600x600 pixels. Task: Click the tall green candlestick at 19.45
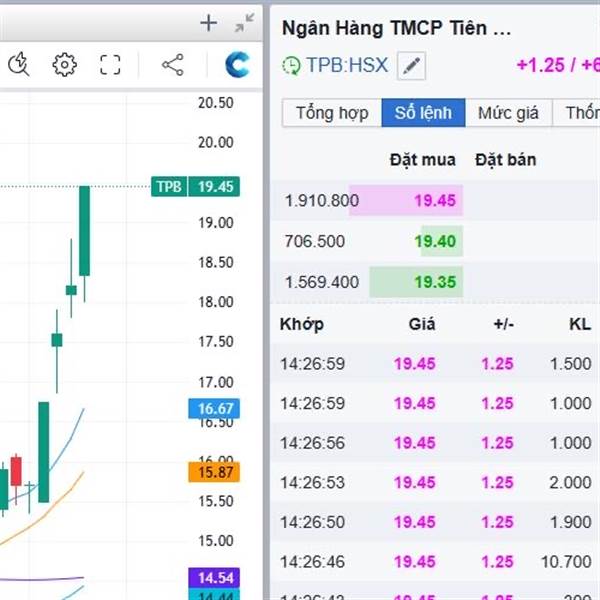[x=85, y=231]
